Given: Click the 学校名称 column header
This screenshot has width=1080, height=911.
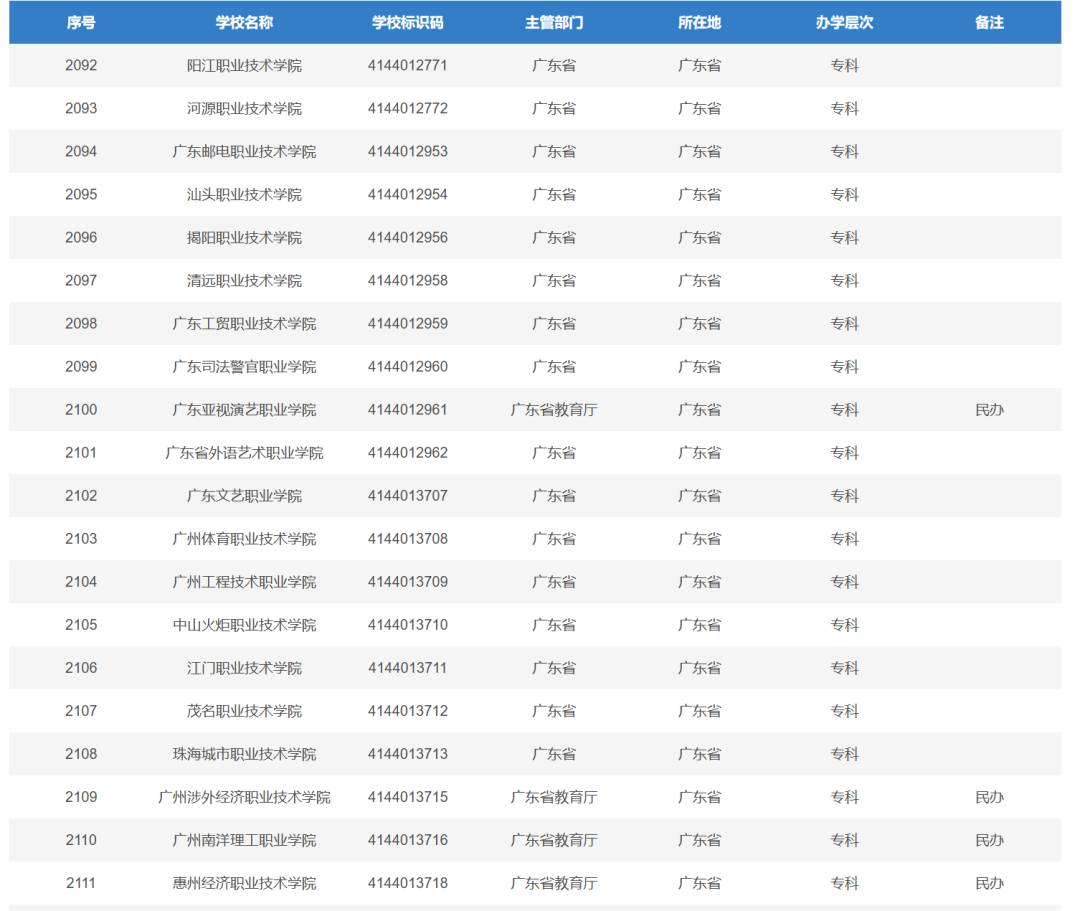Looking at the screenshot, I should 244,22.
